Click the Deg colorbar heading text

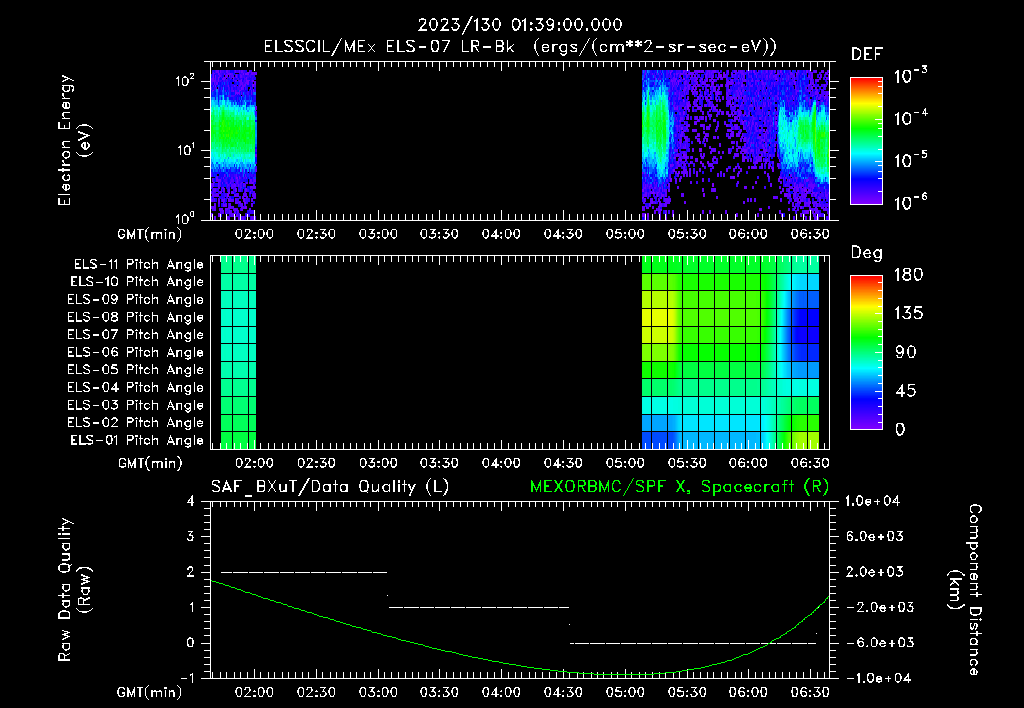tap(867, 253)
